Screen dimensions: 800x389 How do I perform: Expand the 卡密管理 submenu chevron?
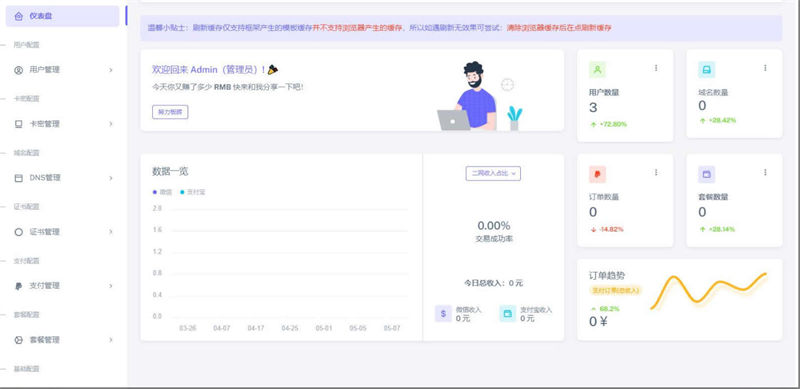pos(111,124)
